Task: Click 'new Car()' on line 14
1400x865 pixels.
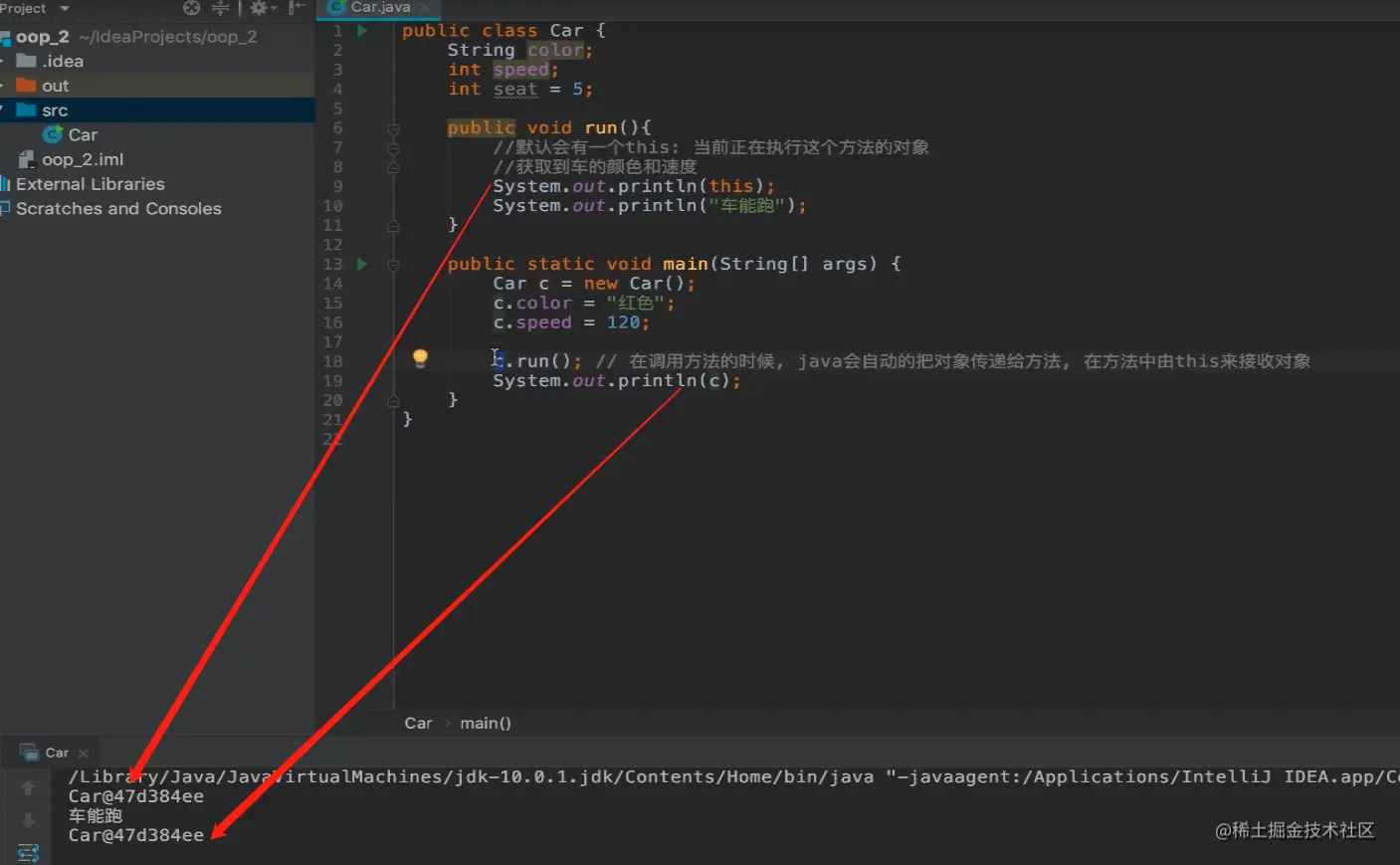Action: 634,284
